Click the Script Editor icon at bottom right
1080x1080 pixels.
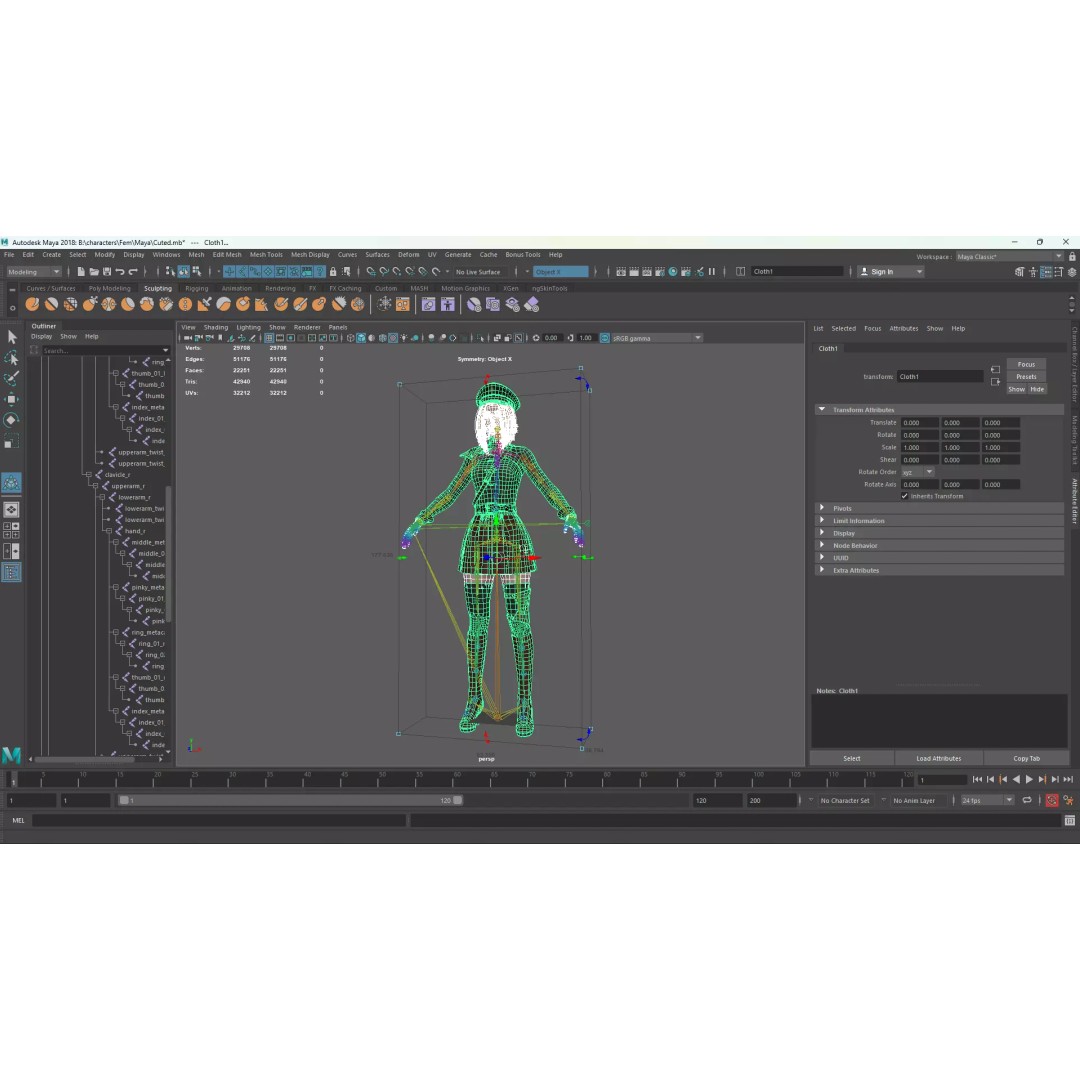1069,820
